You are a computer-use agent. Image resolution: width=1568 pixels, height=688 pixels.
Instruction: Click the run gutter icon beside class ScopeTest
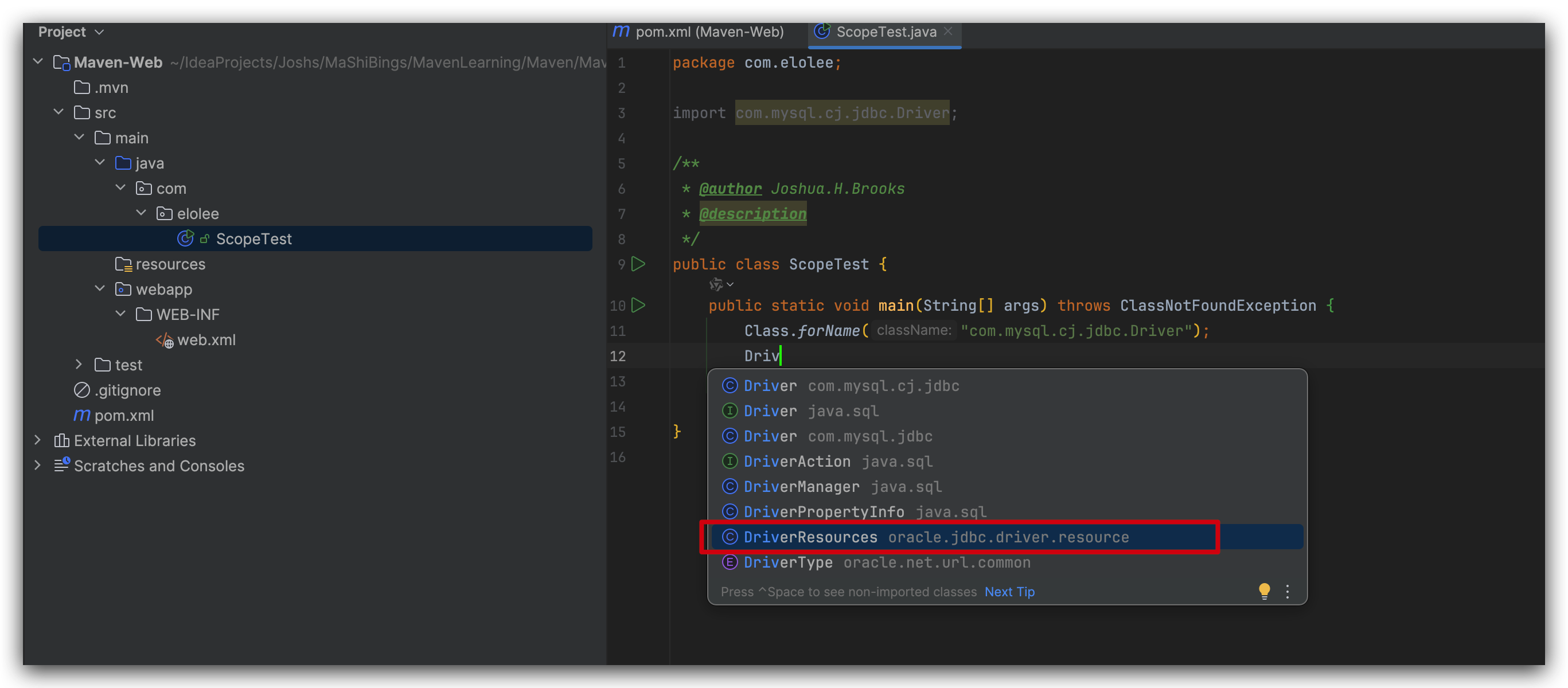tap(638, 264)
